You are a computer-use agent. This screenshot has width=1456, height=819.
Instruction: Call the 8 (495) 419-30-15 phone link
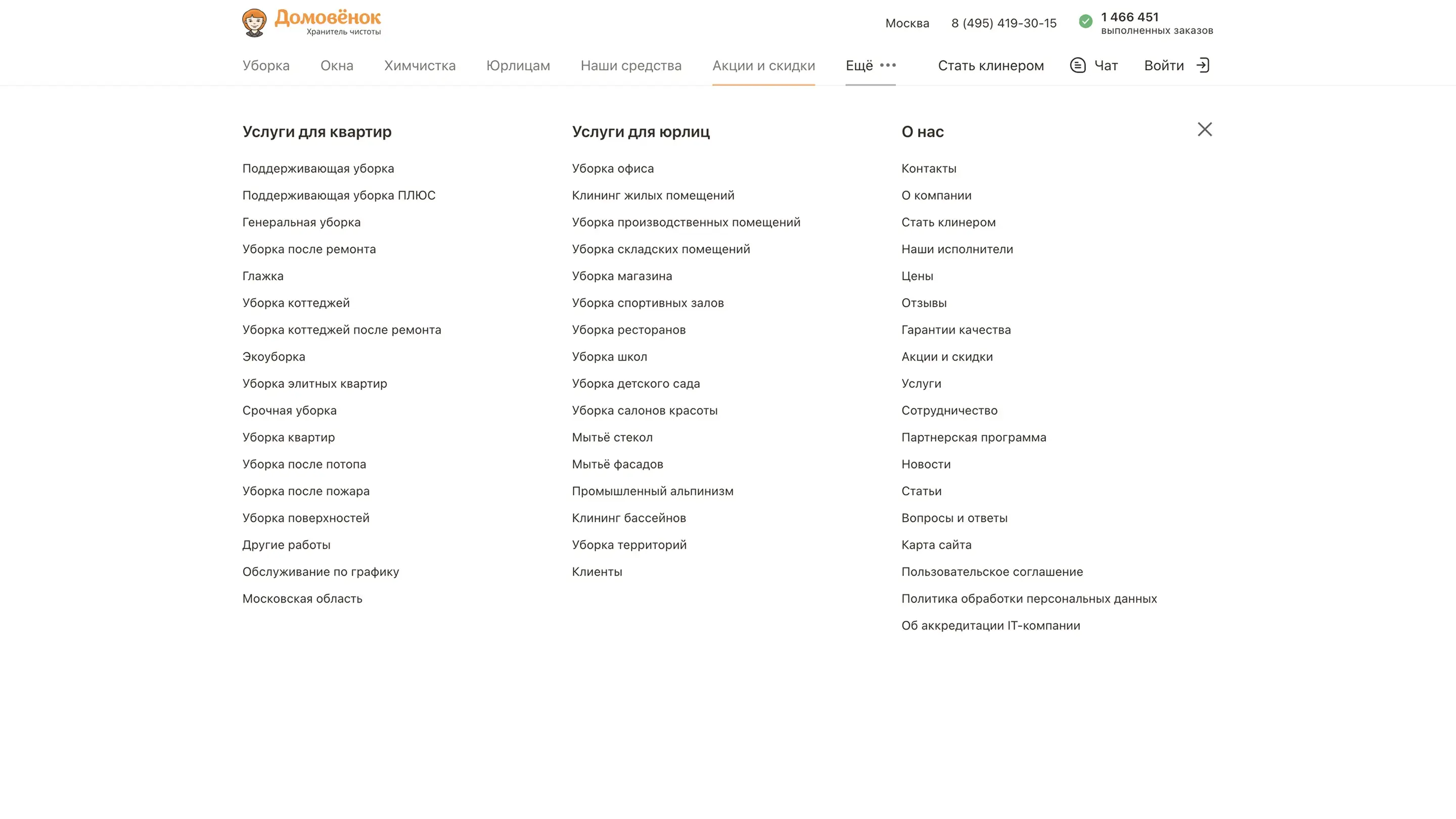pyautogui.click(x=1003, y=23)
